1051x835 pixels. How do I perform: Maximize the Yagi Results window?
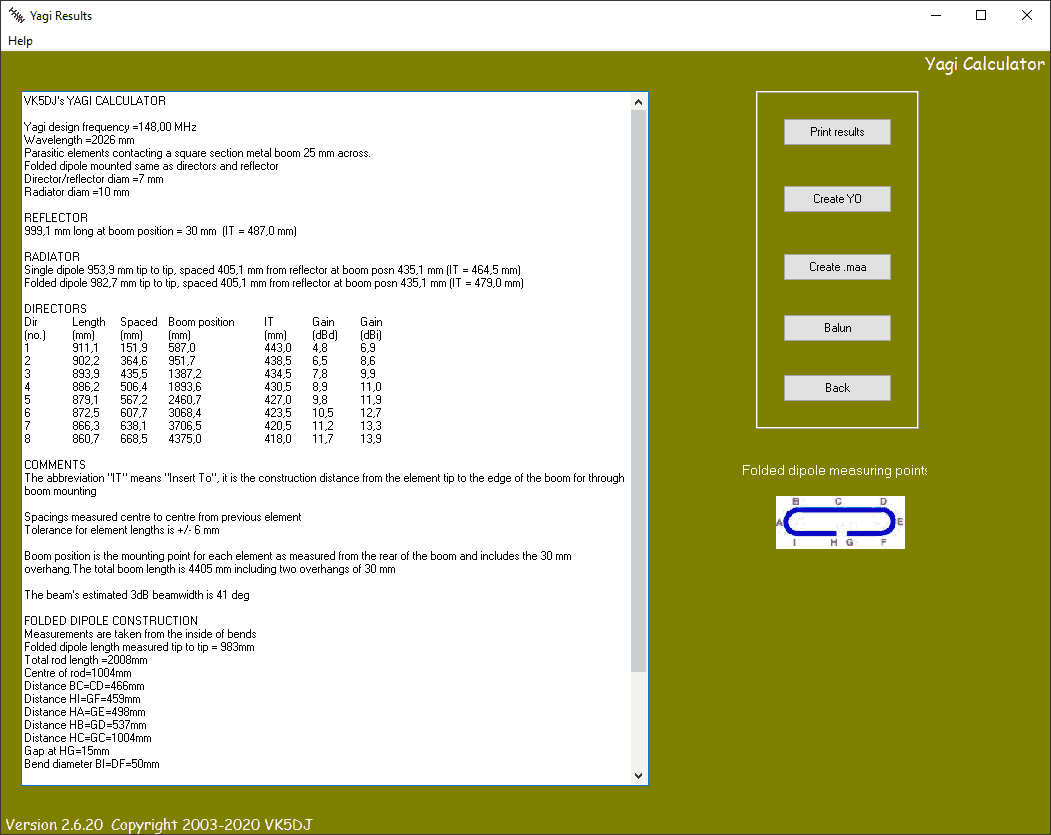(981, 15)
